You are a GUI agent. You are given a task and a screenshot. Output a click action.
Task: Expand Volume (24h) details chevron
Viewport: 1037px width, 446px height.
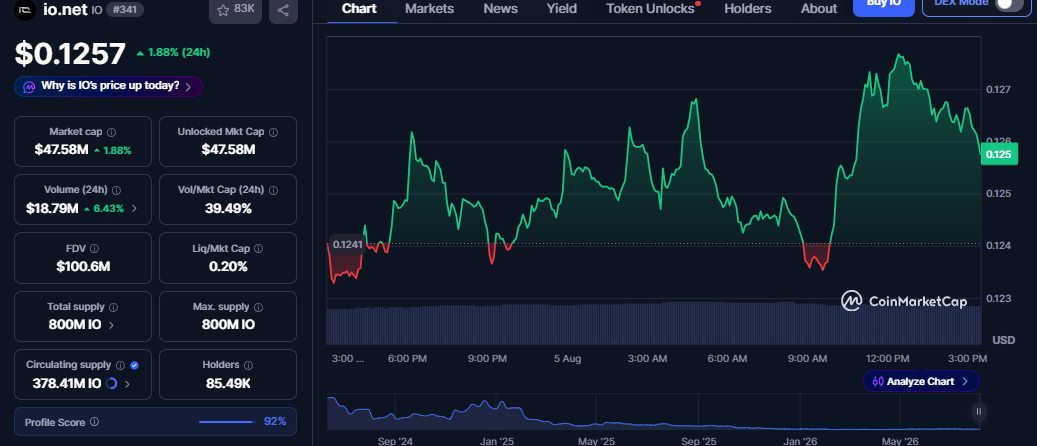click(x=134, y=208)
